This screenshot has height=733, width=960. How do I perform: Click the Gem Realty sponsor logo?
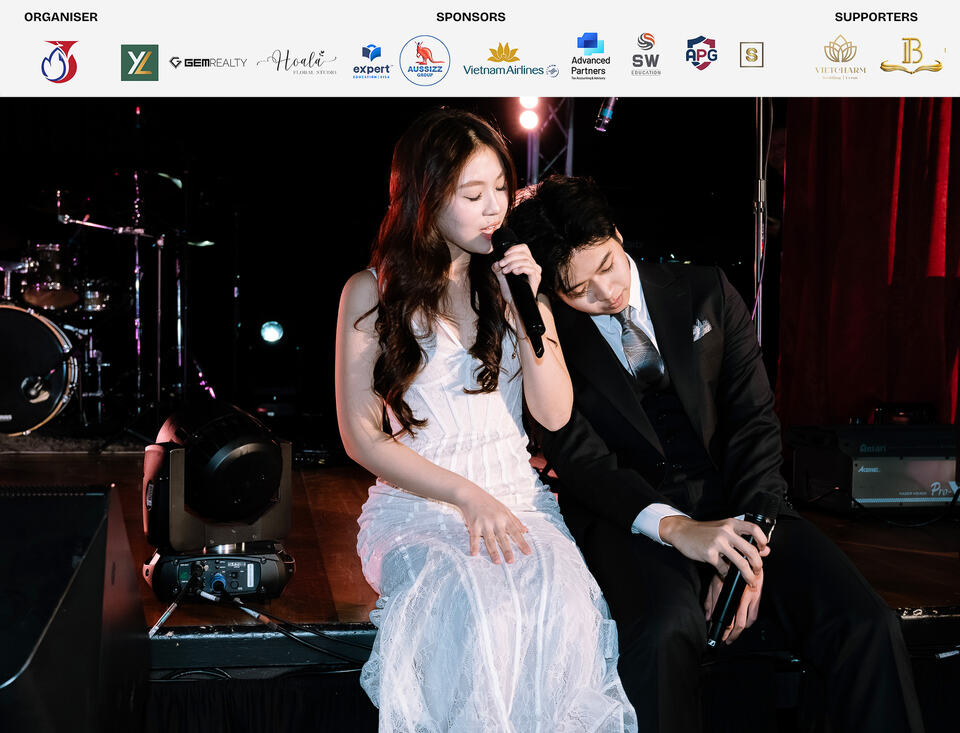coord(208,62)
